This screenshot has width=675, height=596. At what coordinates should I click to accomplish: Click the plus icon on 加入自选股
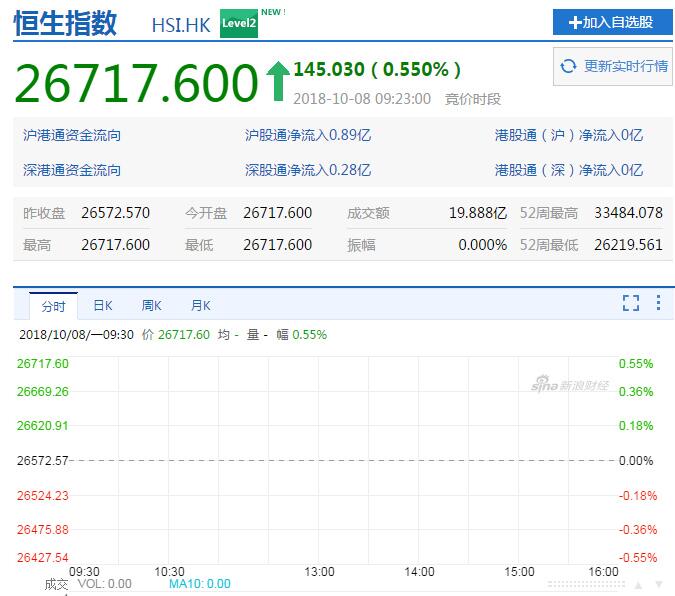click(x=575, y=22)
